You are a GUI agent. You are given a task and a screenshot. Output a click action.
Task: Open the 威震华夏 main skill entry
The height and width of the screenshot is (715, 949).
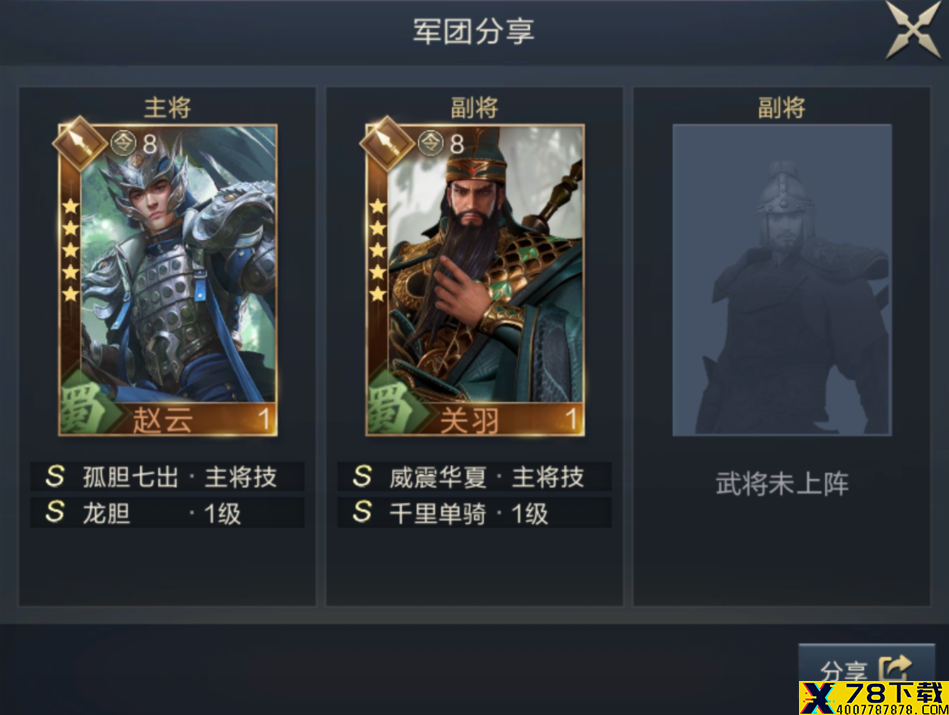pyautogui.click(x=474, y=476)
